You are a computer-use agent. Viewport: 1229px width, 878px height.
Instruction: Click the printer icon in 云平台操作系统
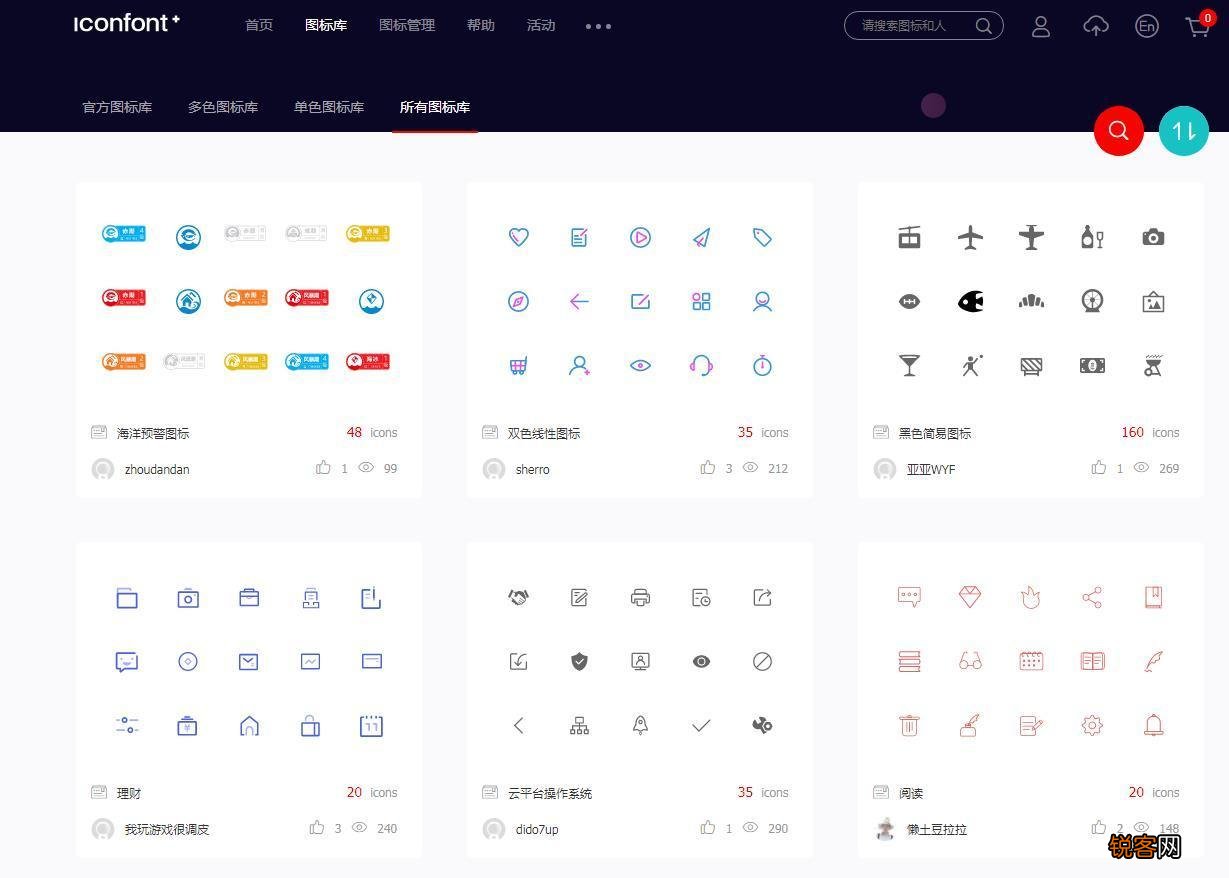[640, 597]
